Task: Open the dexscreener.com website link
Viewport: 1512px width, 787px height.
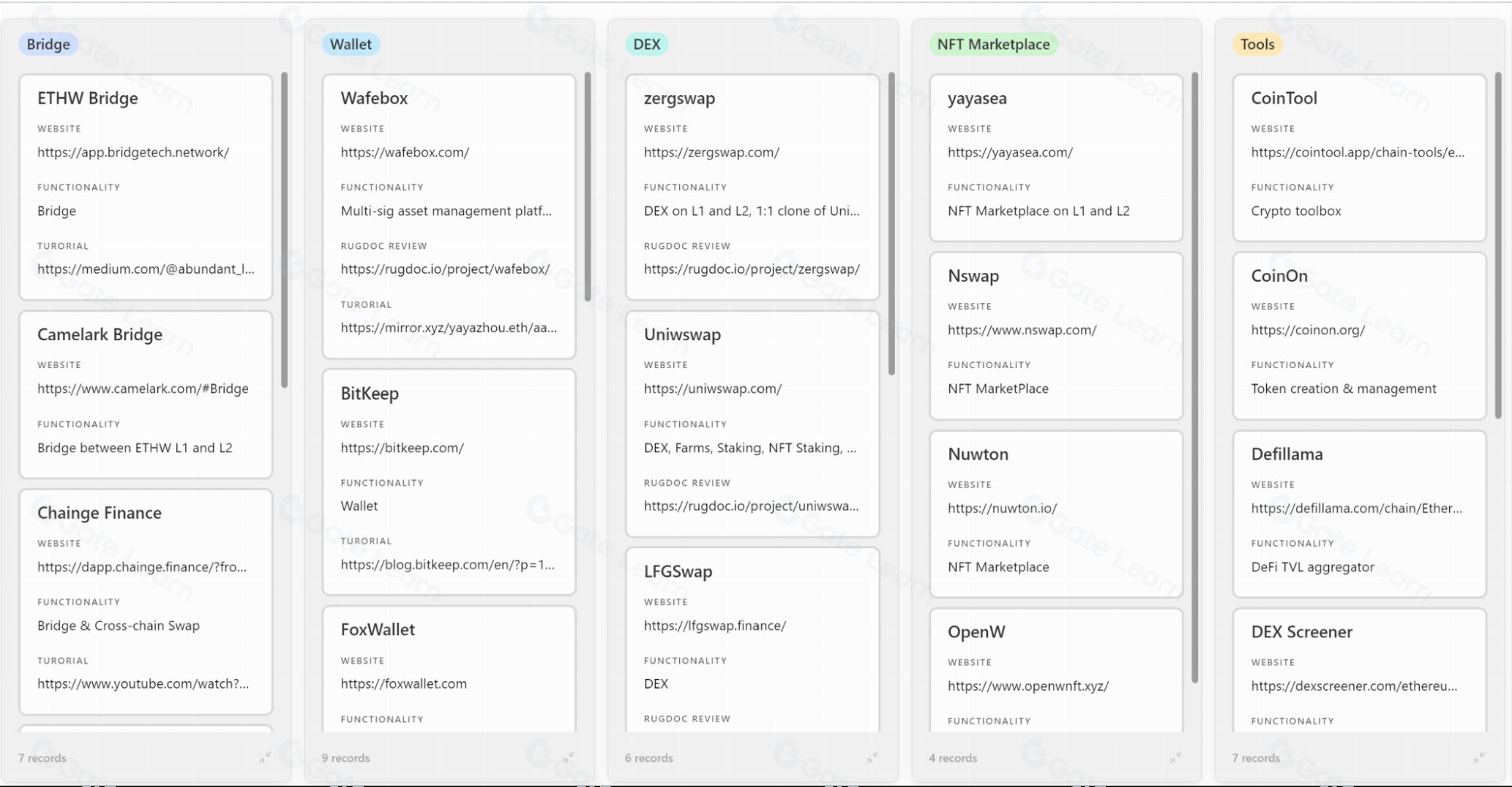Action: (x=1354, y=686)
